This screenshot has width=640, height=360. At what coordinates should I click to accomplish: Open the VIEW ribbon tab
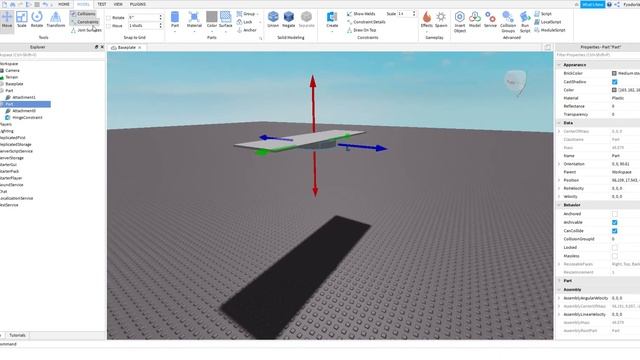(x=118, y=4)
